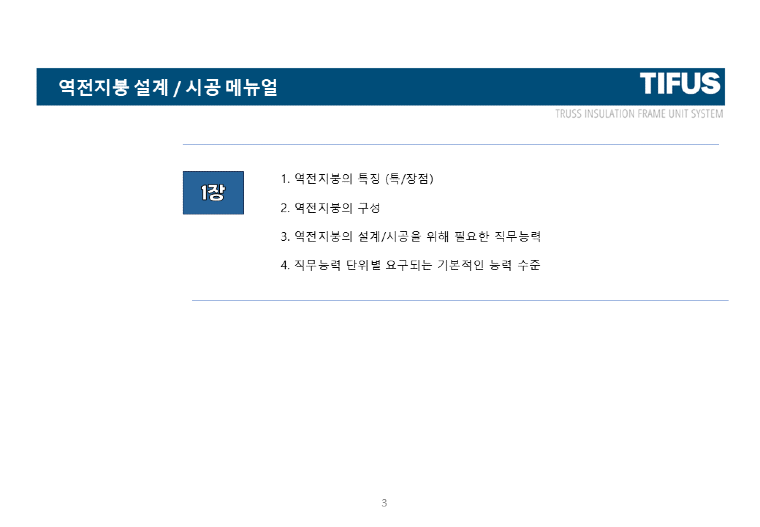Select the line 3. 역전지붕의 설계/시공을 위해 필요한 직무능력
This screenshot has width=760, height=527.
411,237
